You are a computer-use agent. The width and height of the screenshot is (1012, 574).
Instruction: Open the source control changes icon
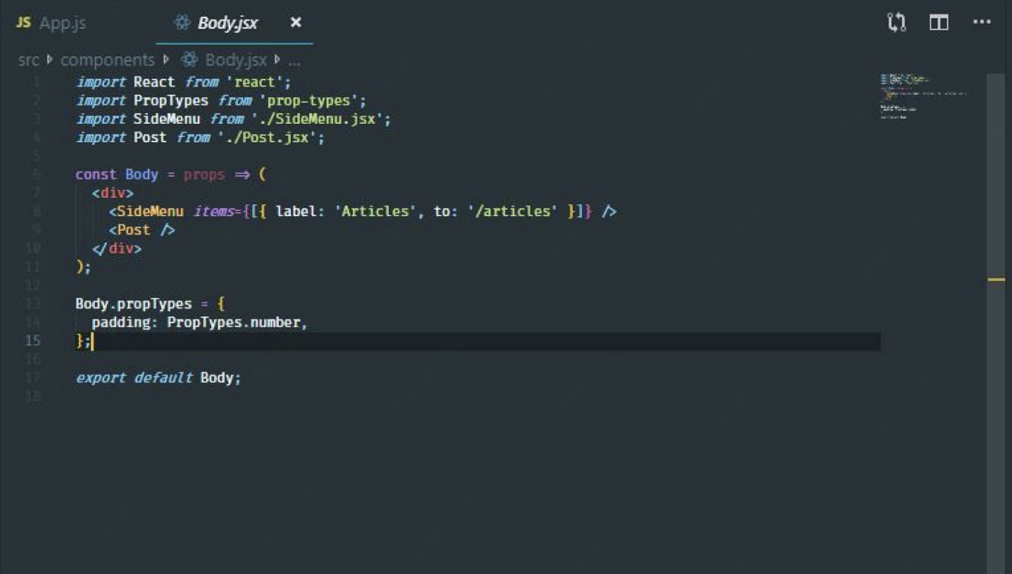click(x=896, y=23)
